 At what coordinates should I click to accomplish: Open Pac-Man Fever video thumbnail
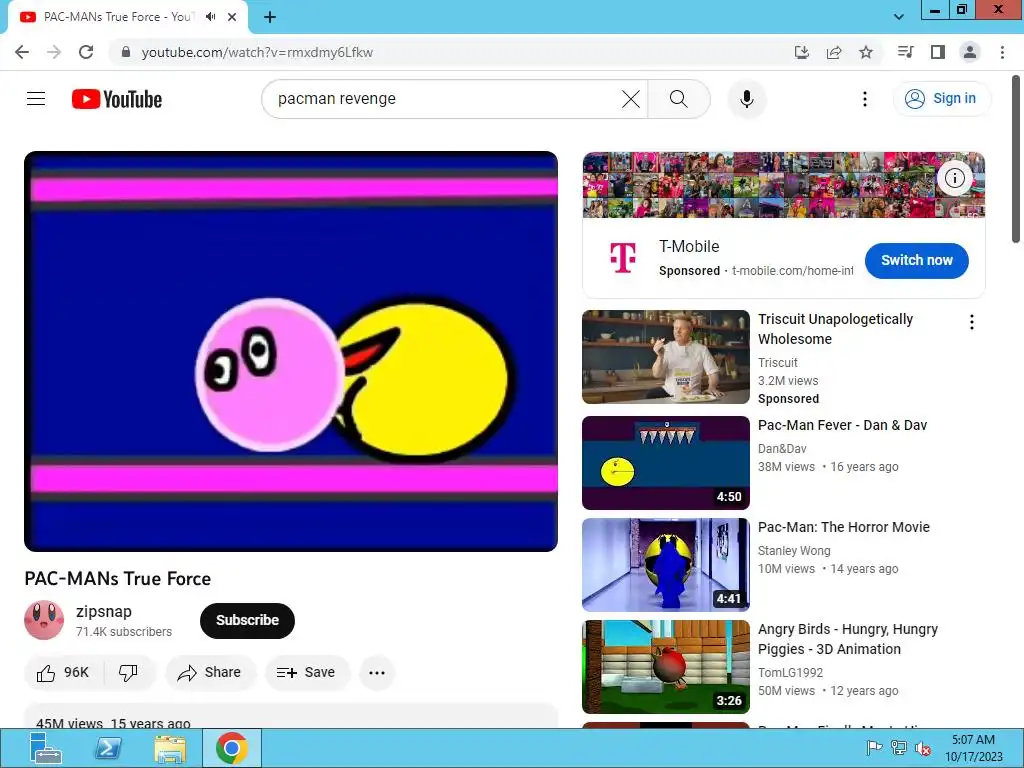[665, 462]
